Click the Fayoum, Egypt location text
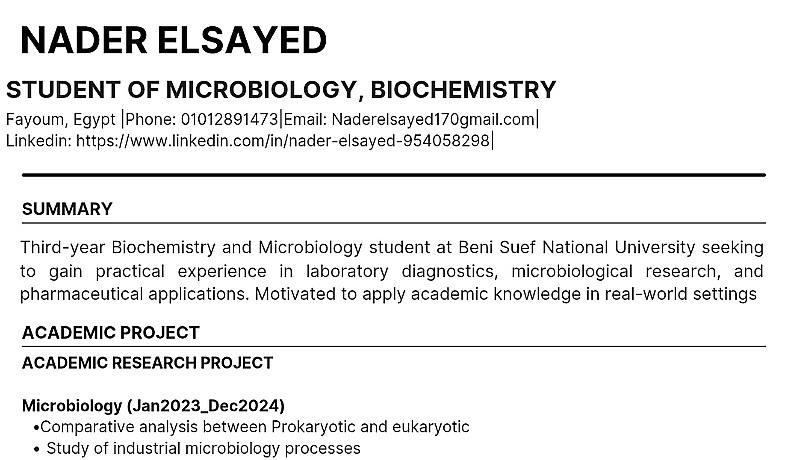 (x=61, y=120)
